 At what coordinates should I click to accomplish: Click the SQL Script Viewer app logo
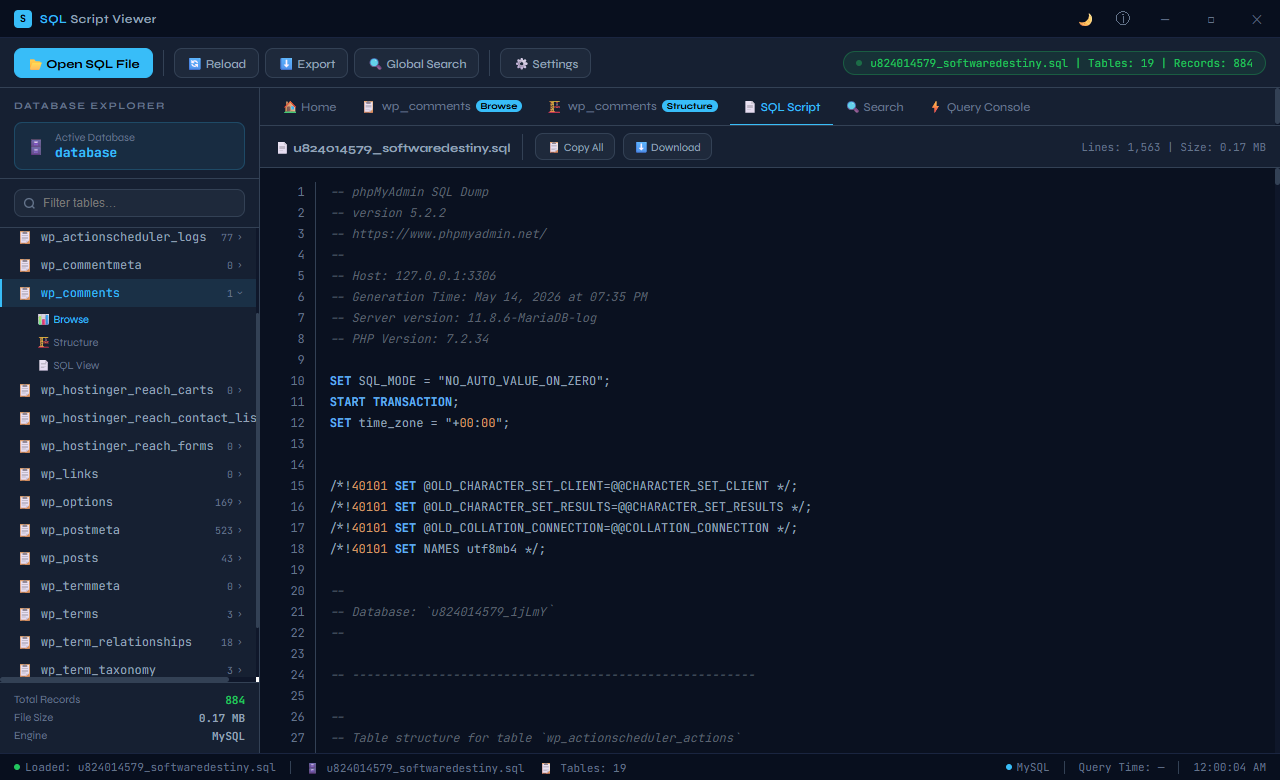tap(23, 19)
